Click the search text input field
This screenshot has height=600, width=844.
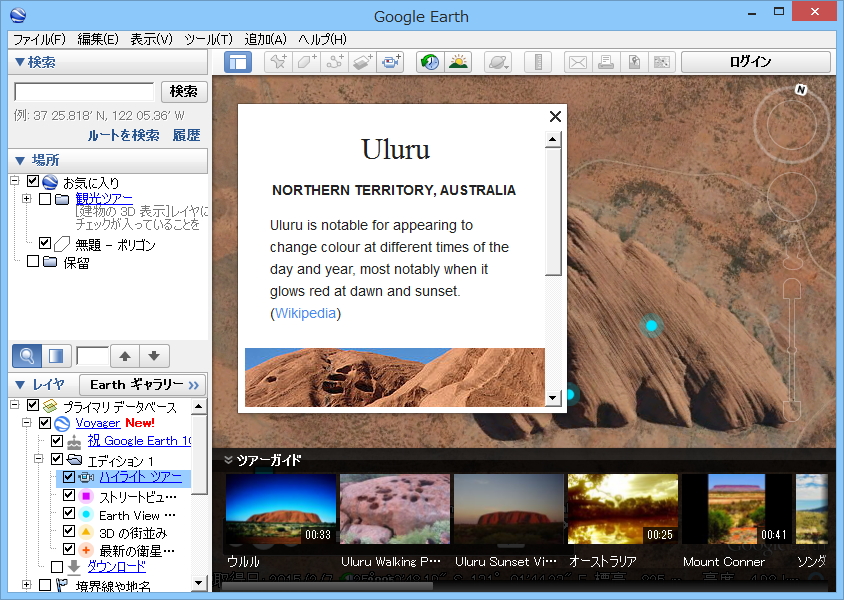[84, 91]
